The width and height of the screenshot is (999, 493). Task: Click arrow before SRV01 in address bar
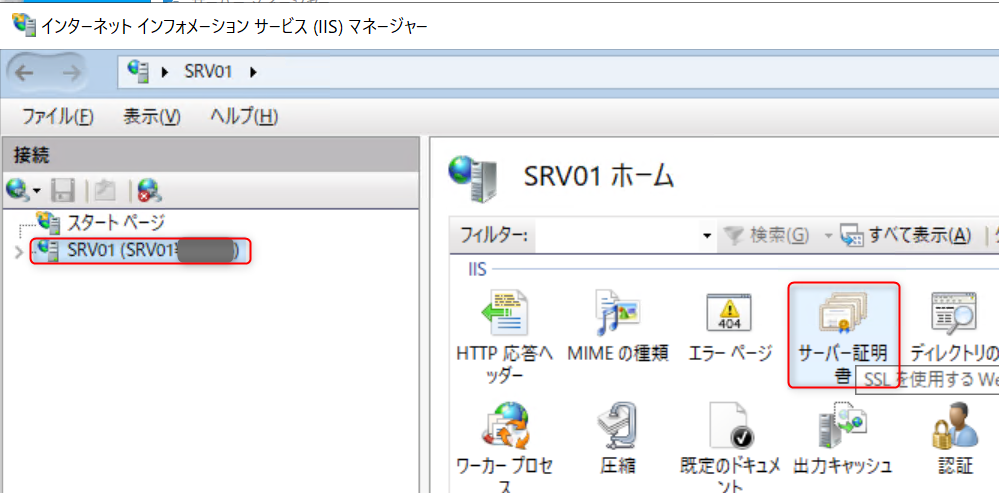tap(166, 73)
